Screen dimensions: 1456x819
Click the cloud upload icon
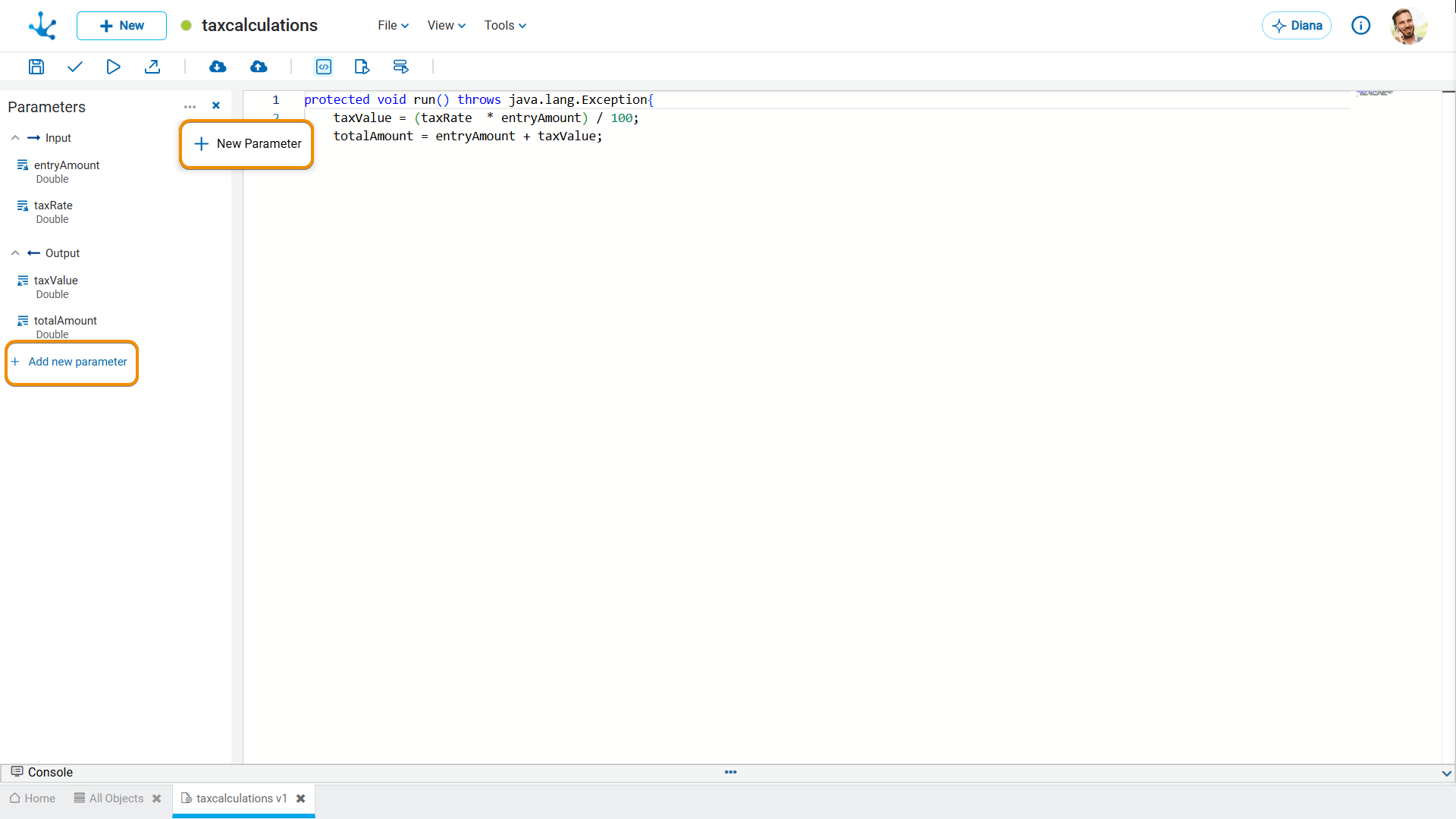point(259,67)
